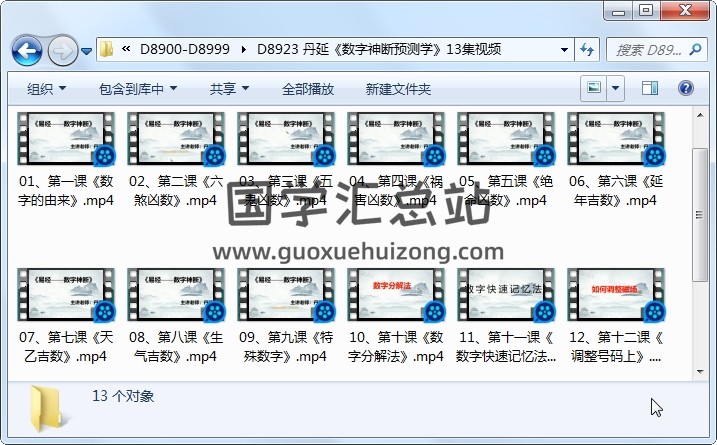Toggle the preview pane button
Image resolution: width=717 pixels, height=445 pixels.
650,88
